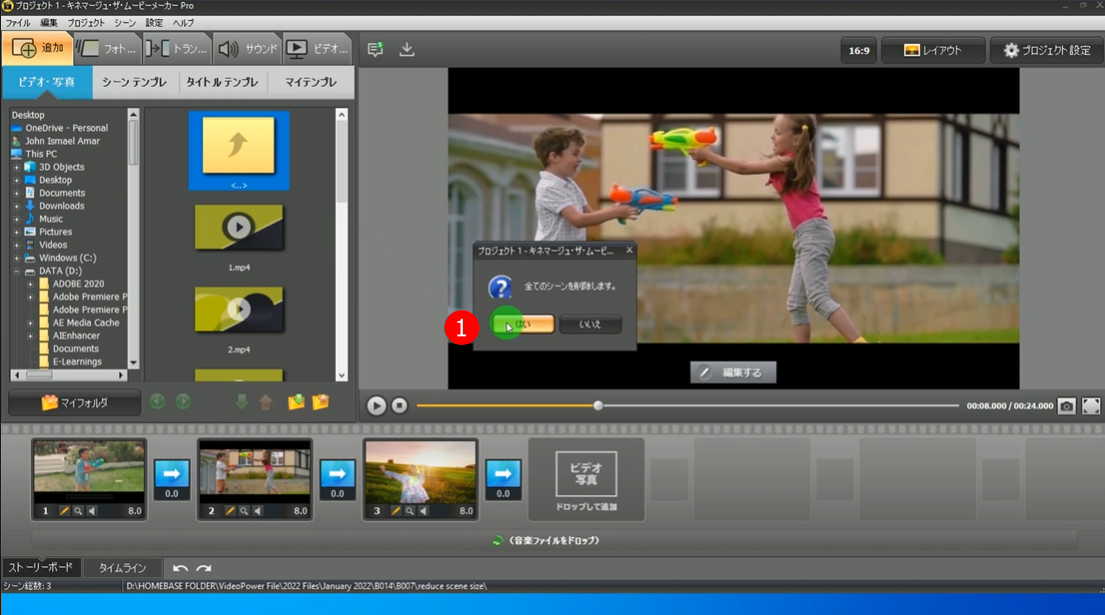Click magnifier icon on scene 2
This screenshot has height=615, width=1105.
pos(244,511)
